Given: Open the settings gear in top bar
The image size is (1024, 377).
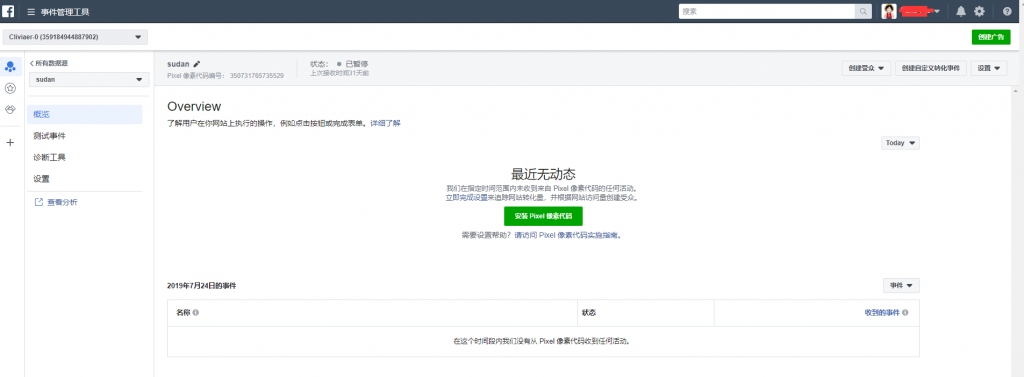Looking at the screenshot, I should point(979,11).
